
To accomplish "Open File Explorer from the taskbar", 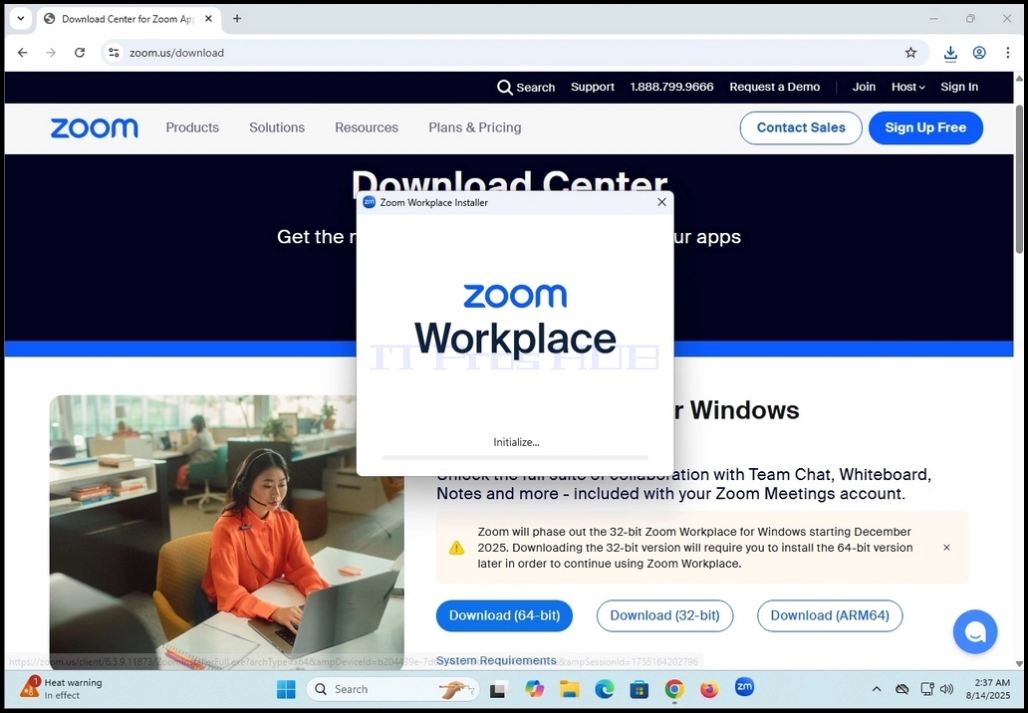I will (569, 689).
